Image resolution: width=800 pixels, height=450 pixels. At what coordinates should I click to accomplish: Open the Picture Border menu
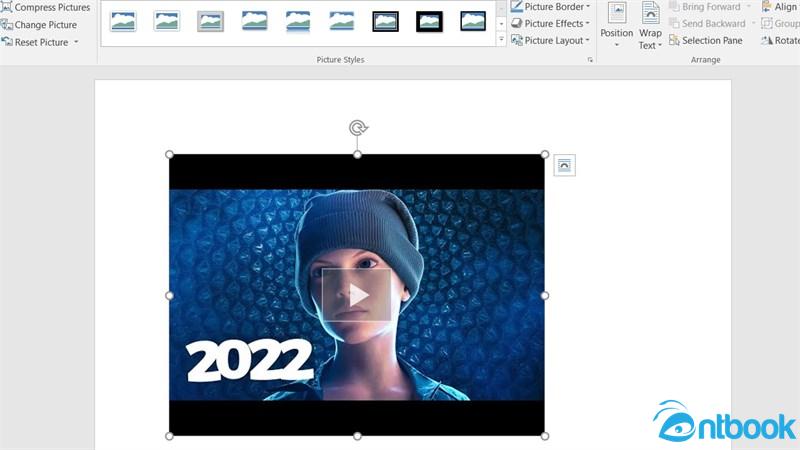551,7
